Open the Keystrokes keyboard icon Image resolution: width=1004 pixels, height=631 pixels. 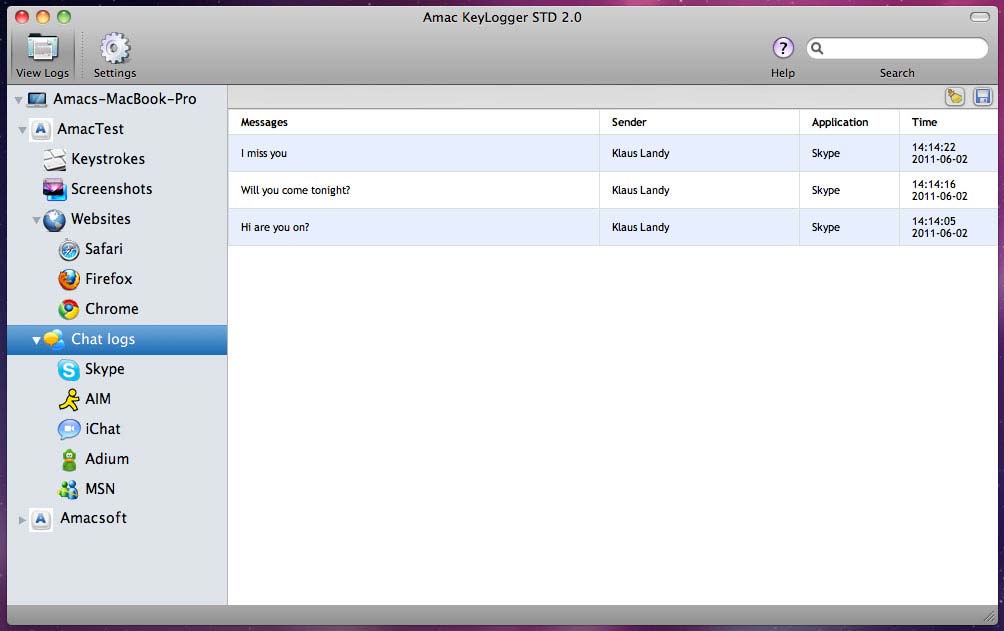(55, 160)
